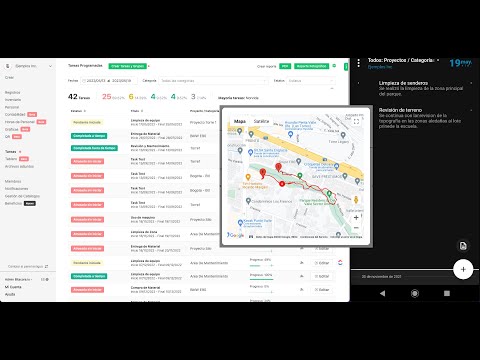This screenshot has height=360, width=480.
Task: Switch the map to Mapa view
Action: (240, 121)
